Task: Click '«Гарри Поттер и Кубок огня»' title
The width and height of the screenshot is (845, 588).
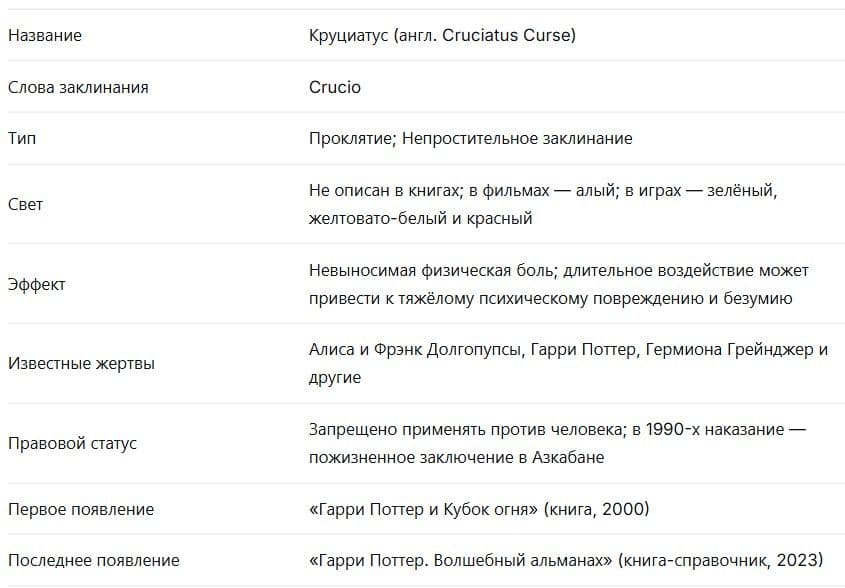Action: (x=423, y=509)
